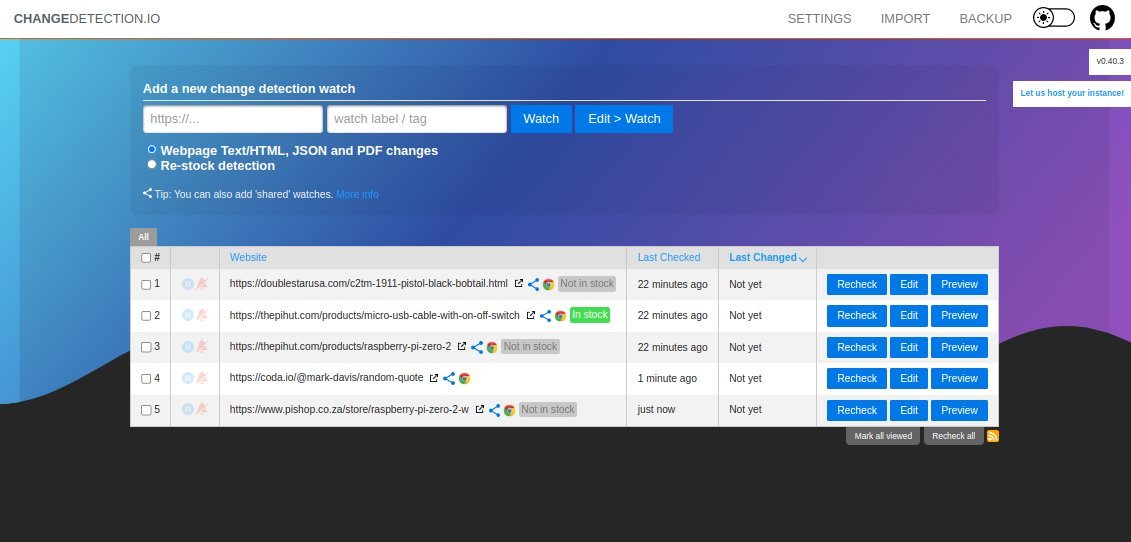Screen dimensions: 1131x542
Task: Select the All tag tab
Action: tap(144, 237)
